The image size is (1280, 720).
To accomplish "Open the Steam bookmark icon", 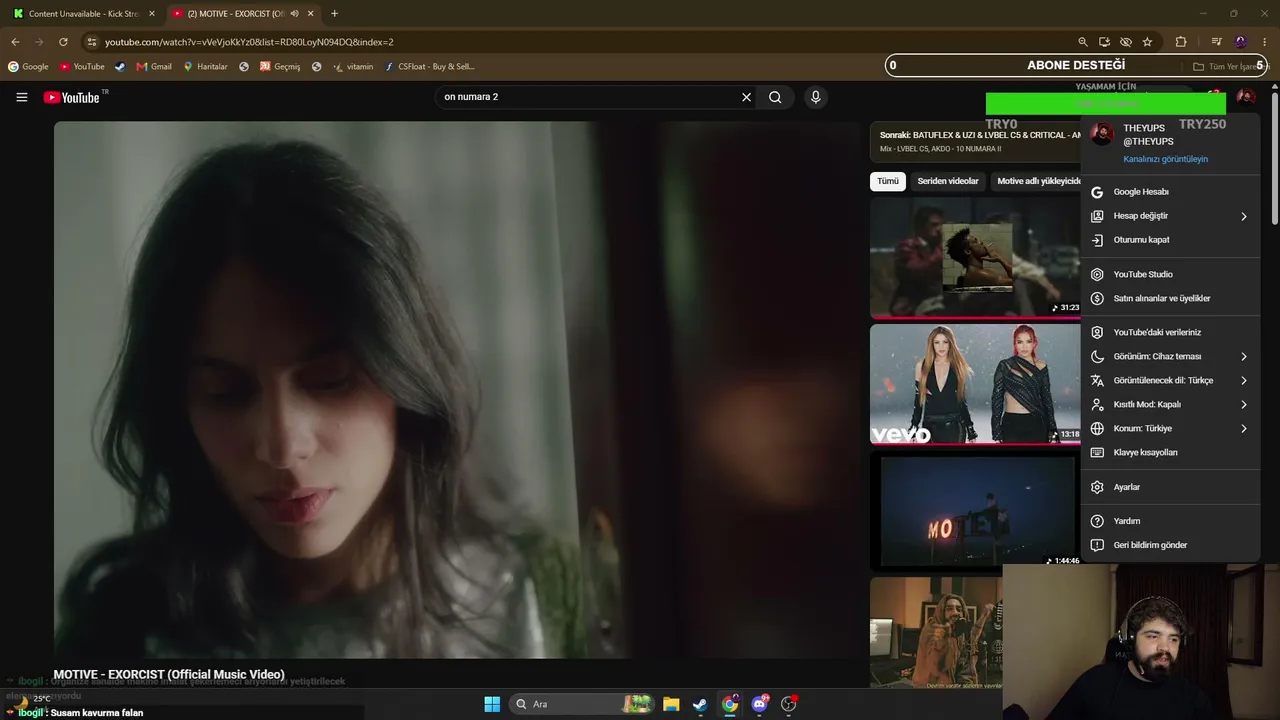I will click(x=120, y=67).
